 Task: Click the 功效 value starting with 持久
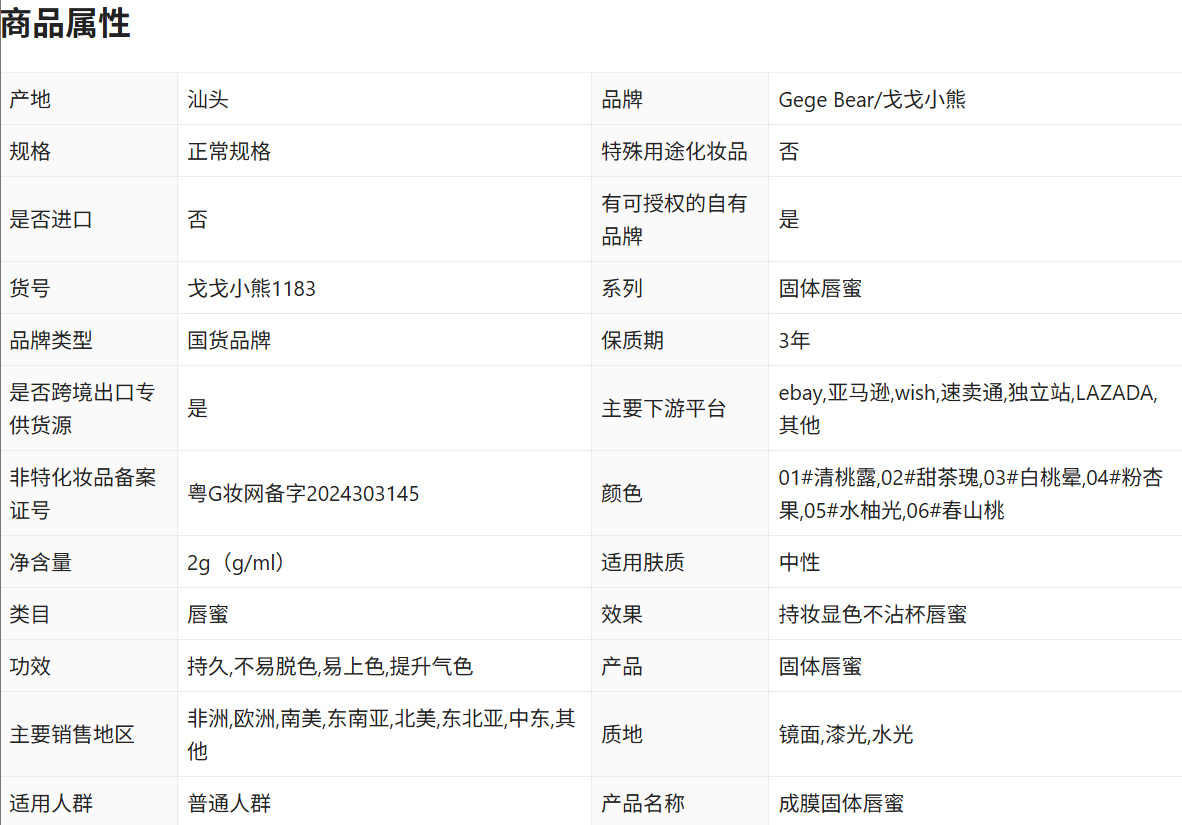coord(329,666)
